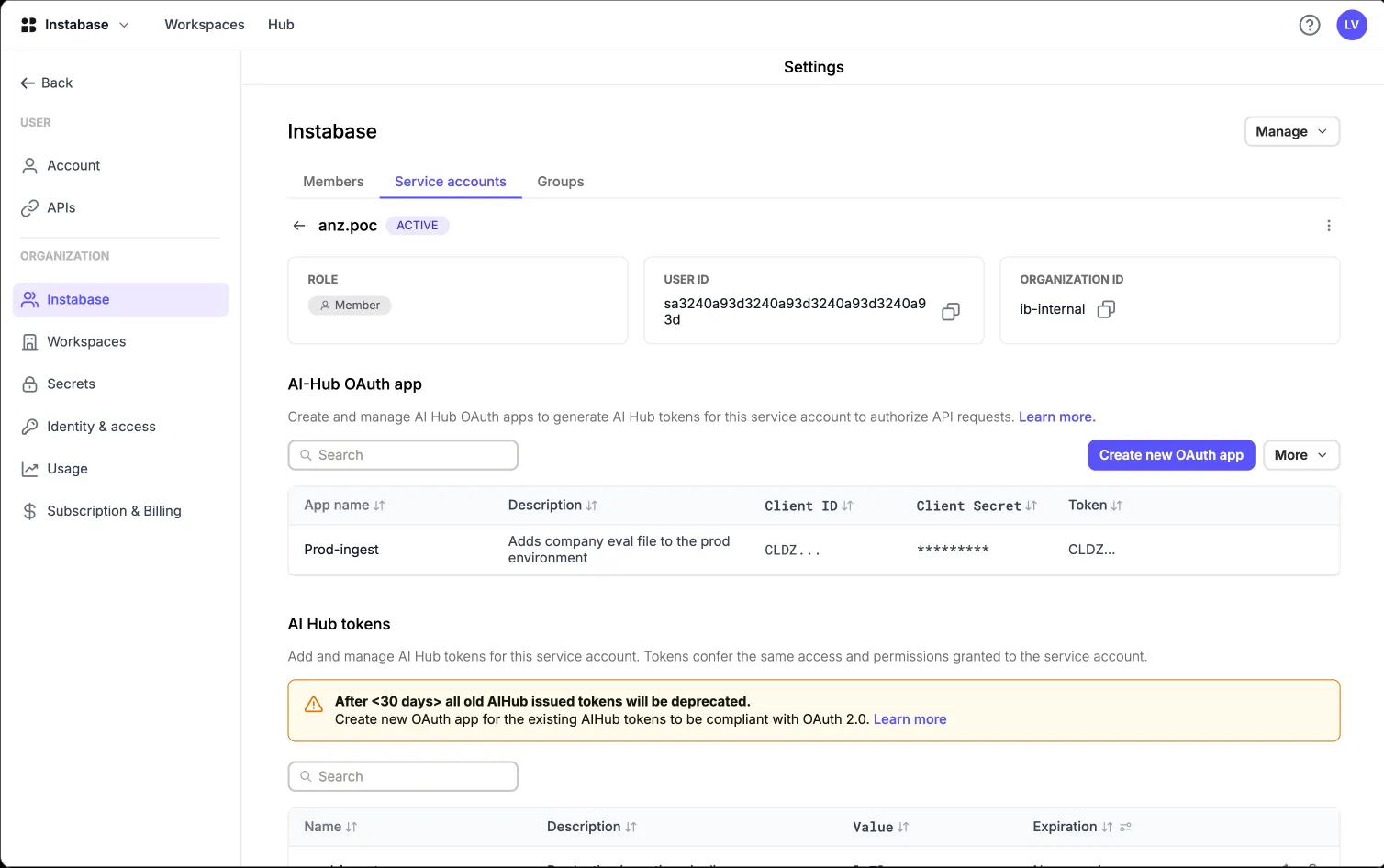Expand the Instabase organization switcher
The image size is (1384, 868).
point(75,25)
